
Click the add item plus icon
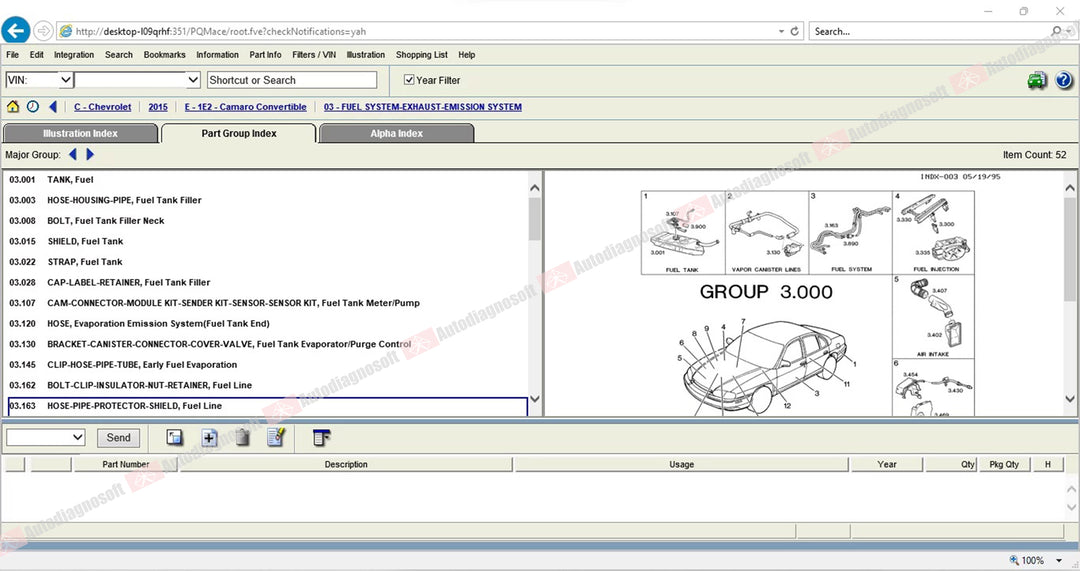click(x=209, y=437)
